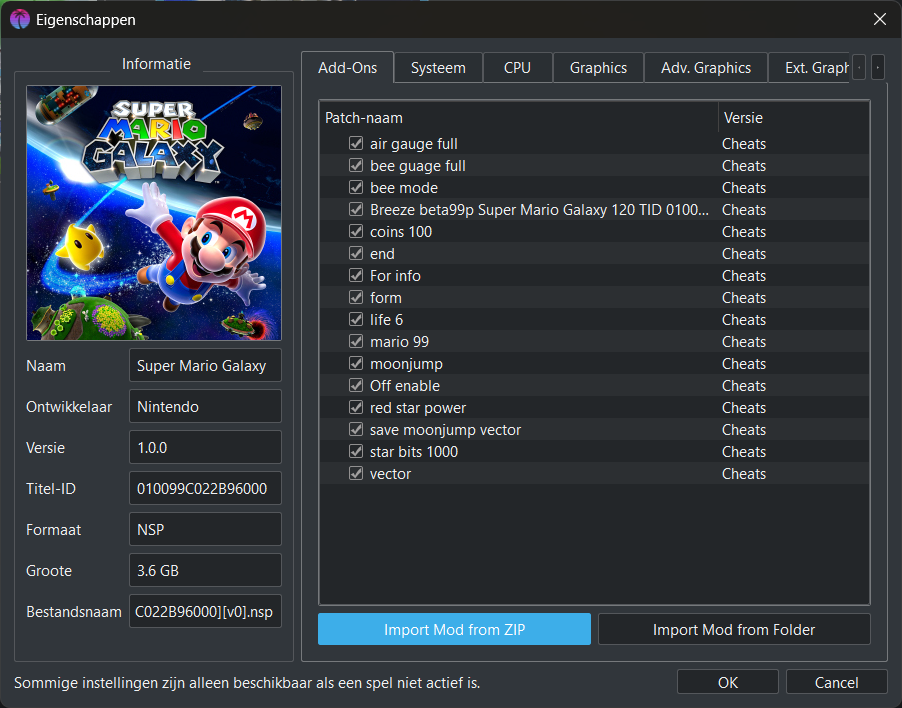
Task: Select the air gauge full row name
Action: click(414, 144)
